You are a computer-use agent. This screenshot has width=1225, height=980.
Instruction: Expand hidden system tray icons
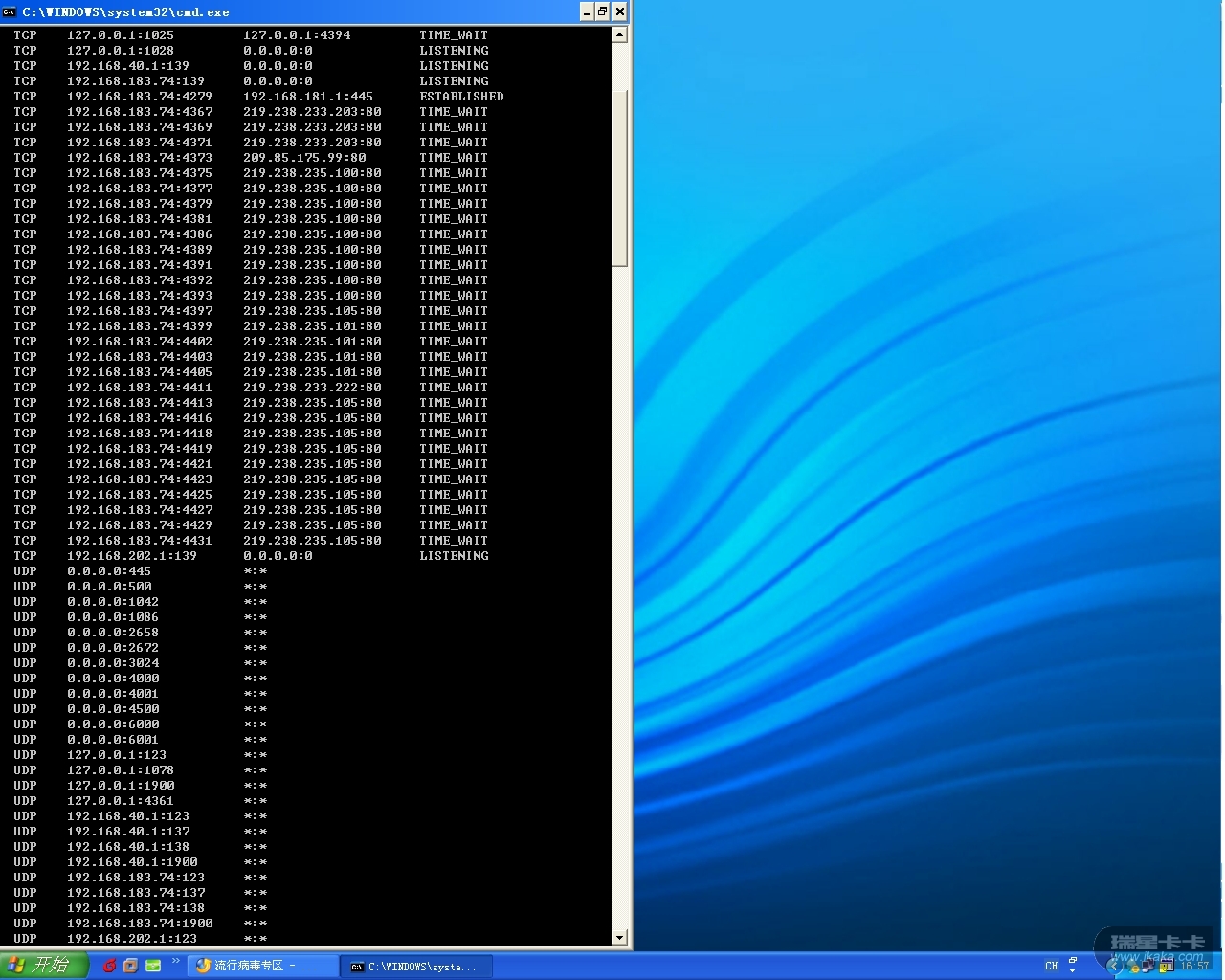click(x=1112, y=967)
